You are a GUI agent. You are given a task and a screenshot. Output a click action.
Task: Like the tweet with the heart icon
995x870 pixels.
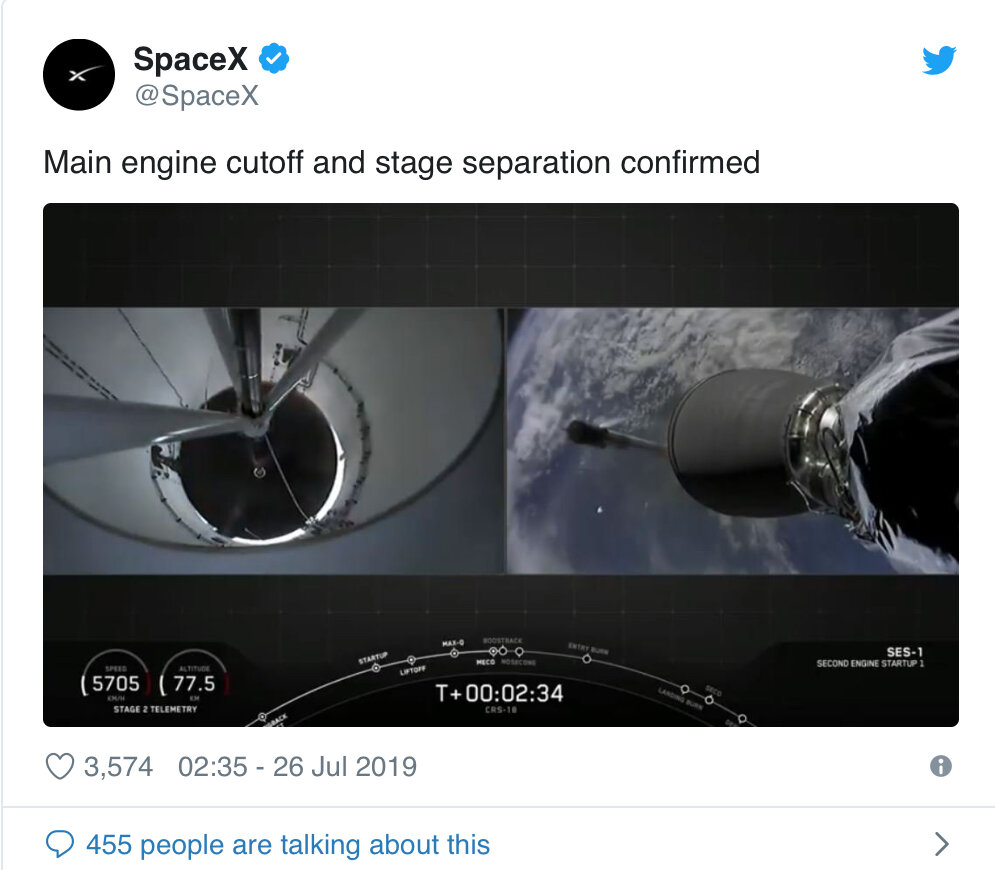[x=60, y=767]
